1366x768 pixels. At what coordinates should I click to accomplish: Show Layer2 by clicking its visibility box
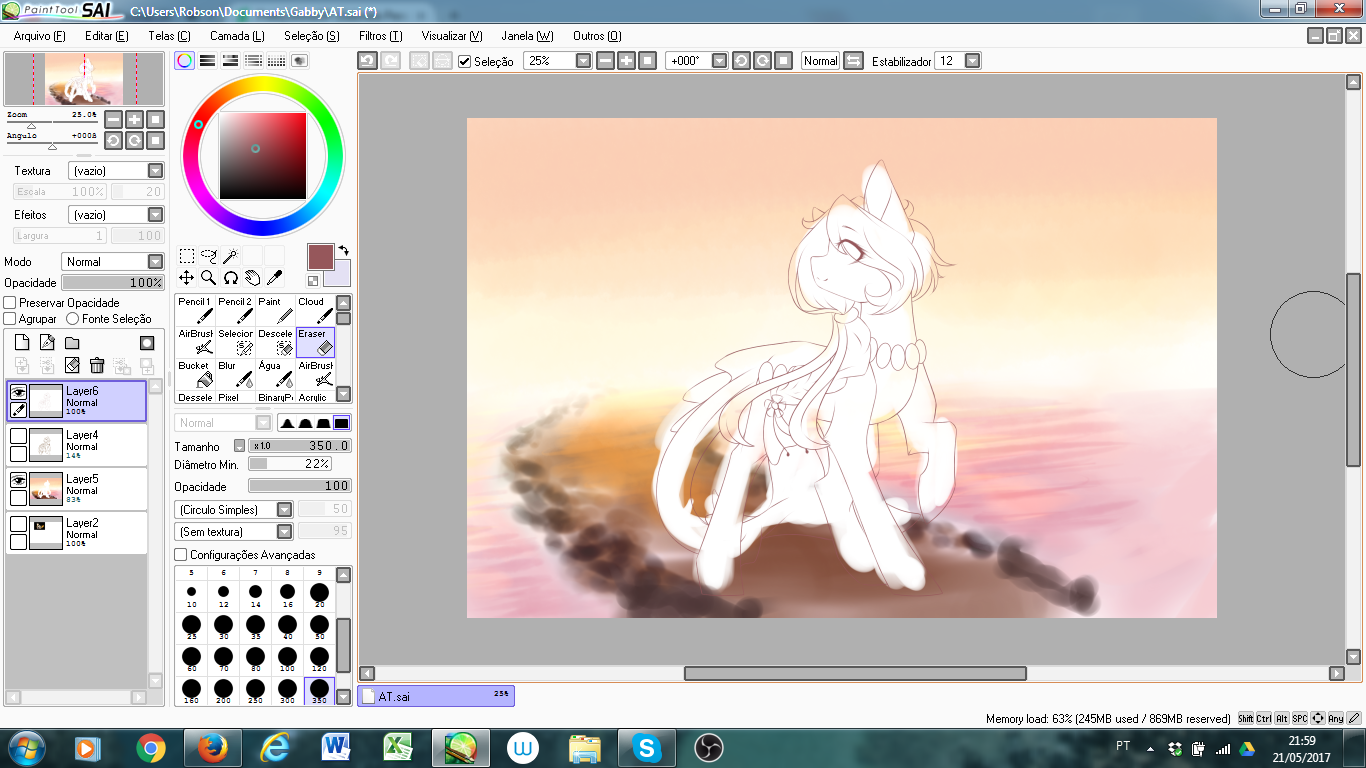[18, 524]
